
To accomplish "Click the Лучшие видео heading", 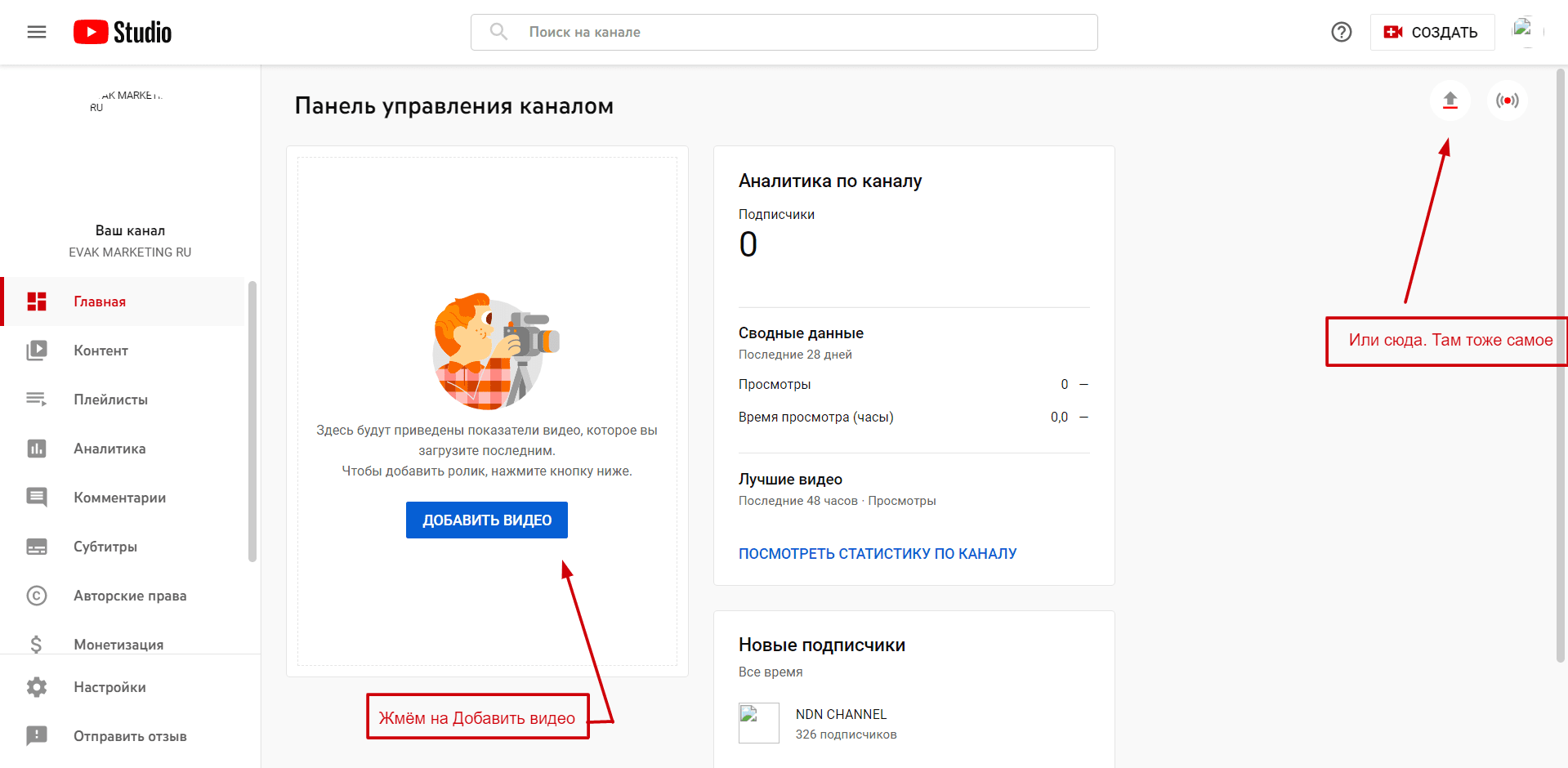I will pos(790,480).
